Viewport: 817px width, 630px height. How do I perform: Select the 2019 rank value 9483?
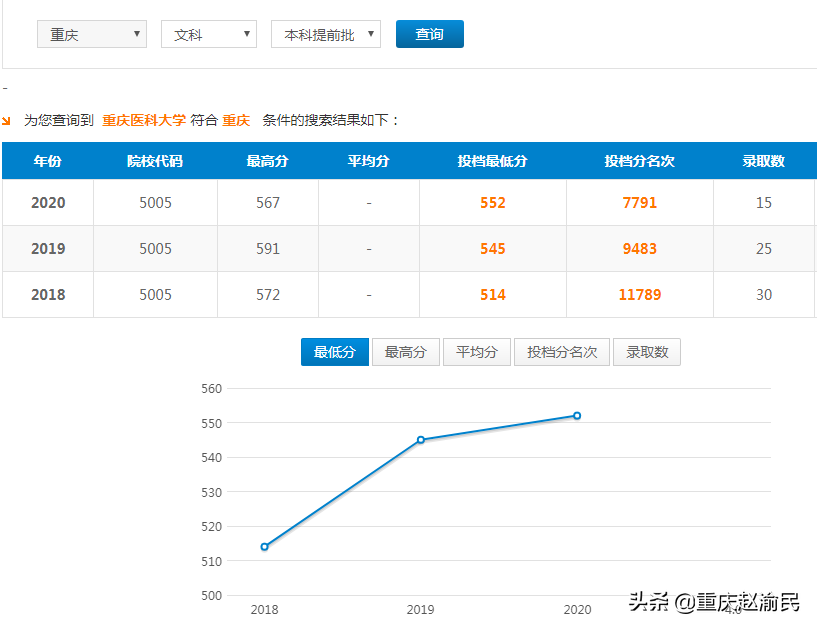click(x=640, y=248)
